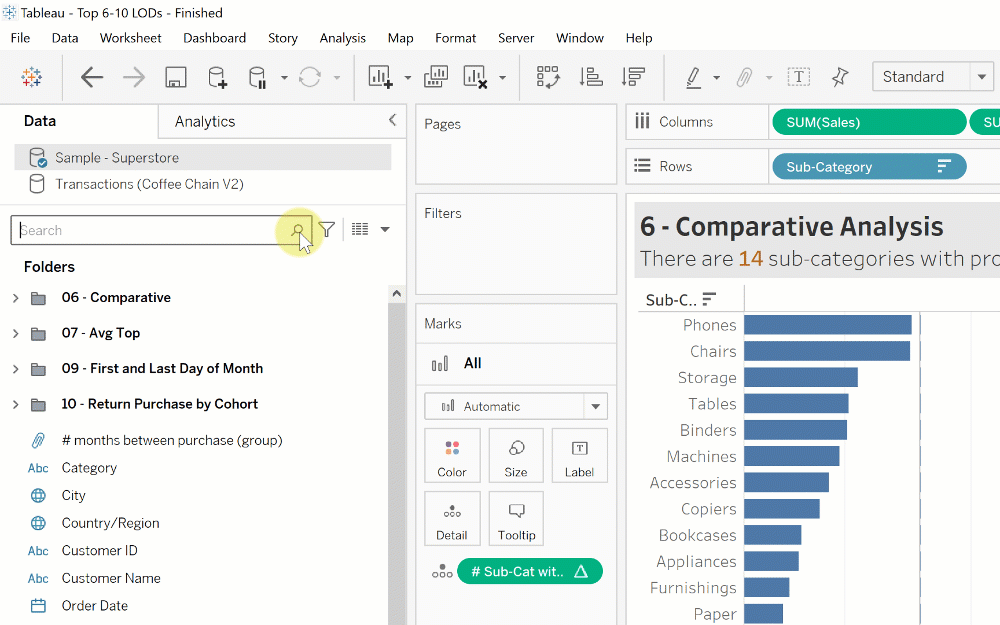Open the Pause Auto Updates dropdown arrow
The image size is (1000, 625).
(x=284, y=78)
